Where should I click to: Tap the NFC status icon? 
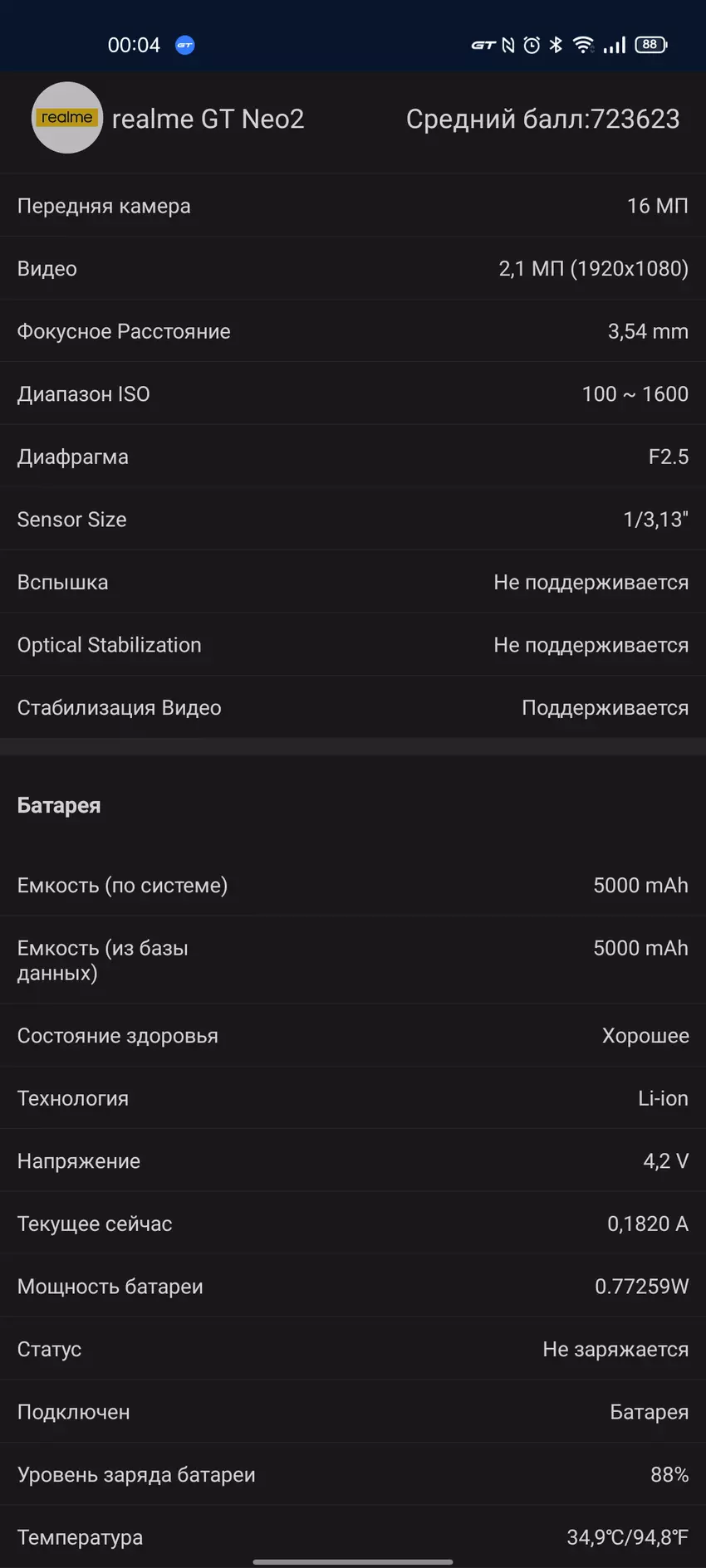508,46
